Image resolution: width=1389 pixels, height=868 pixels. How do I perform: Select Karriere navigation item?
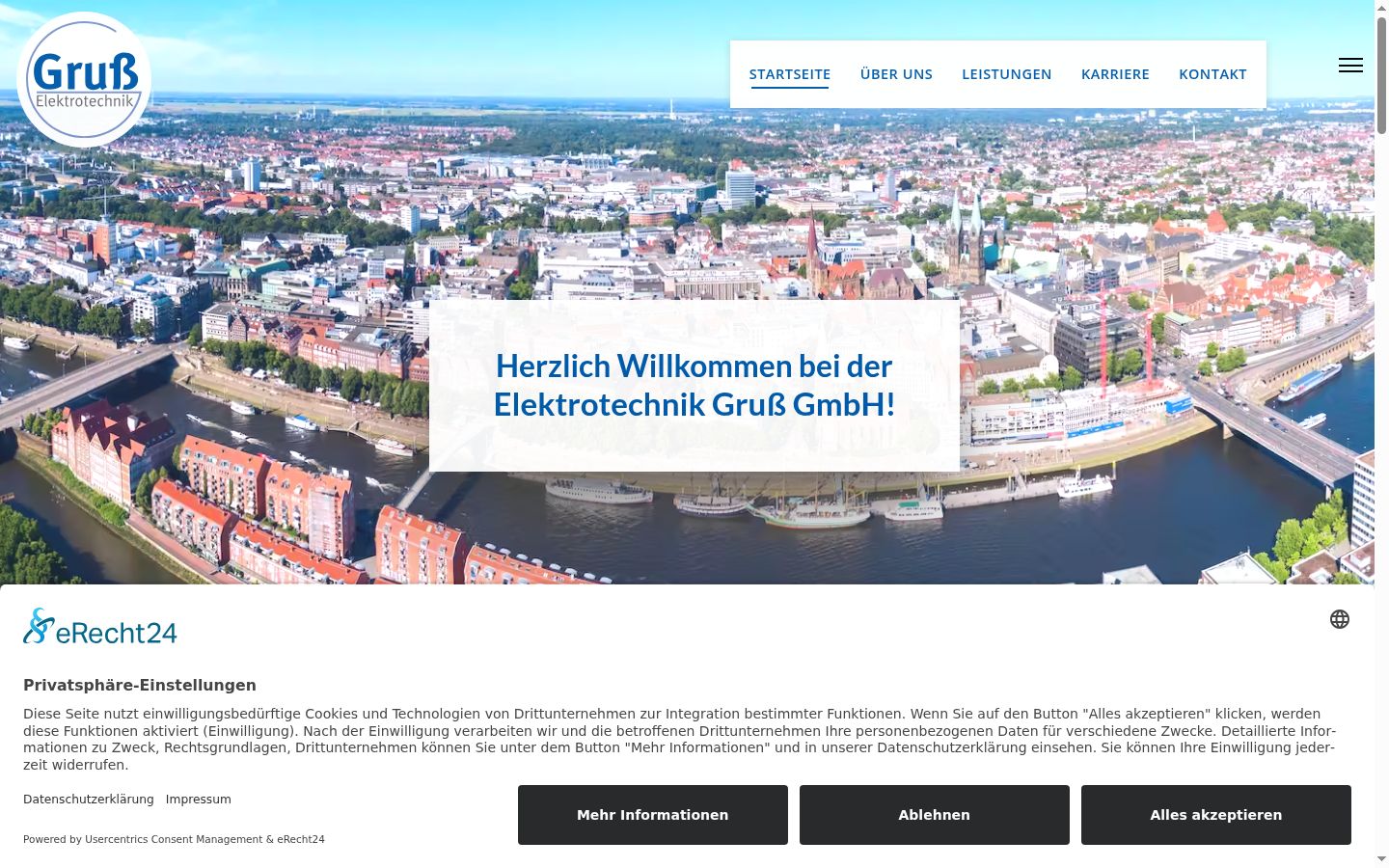[x=1115, y=74]
